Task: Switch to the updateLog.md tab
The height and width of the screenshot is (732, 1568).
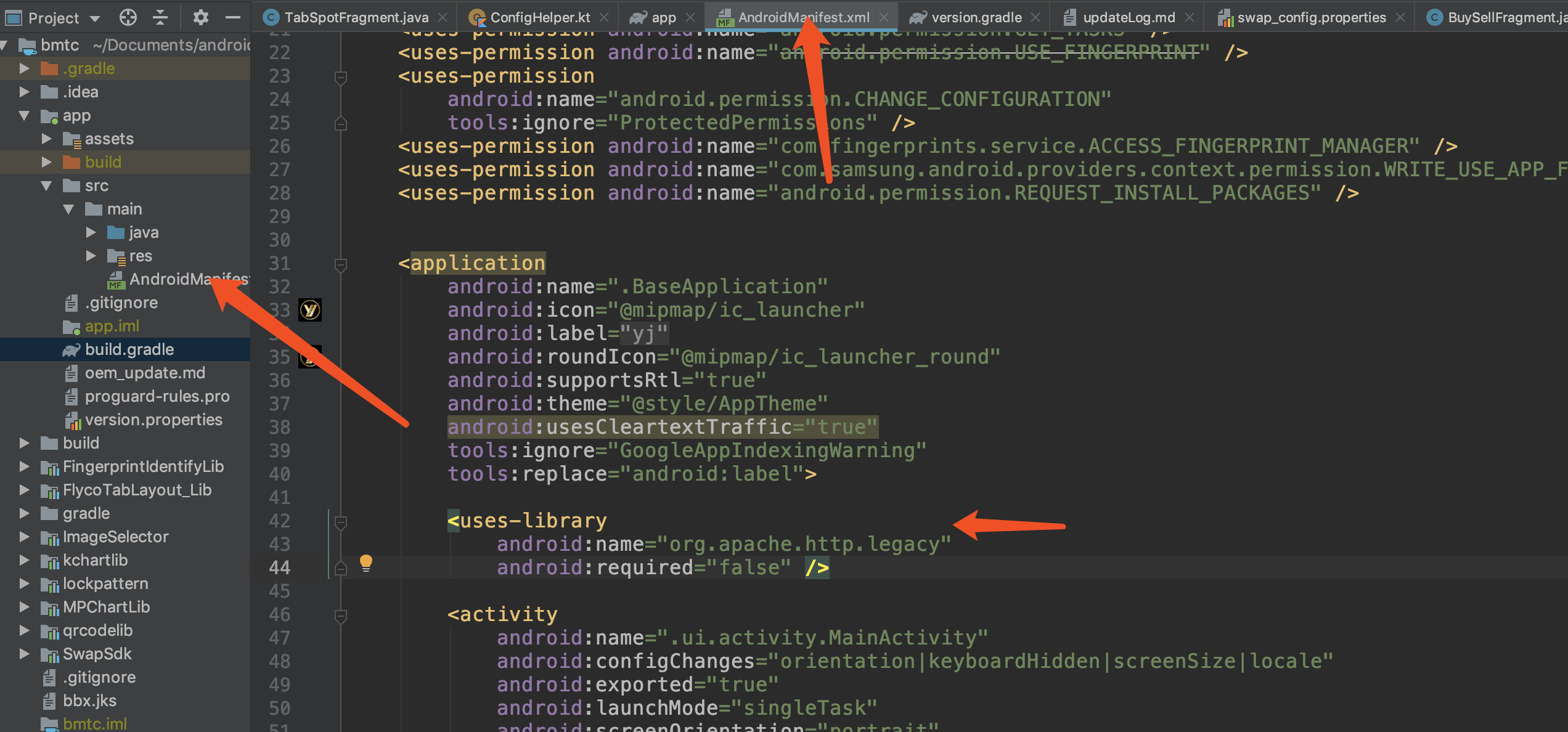Action: (x=1128, y=17)
